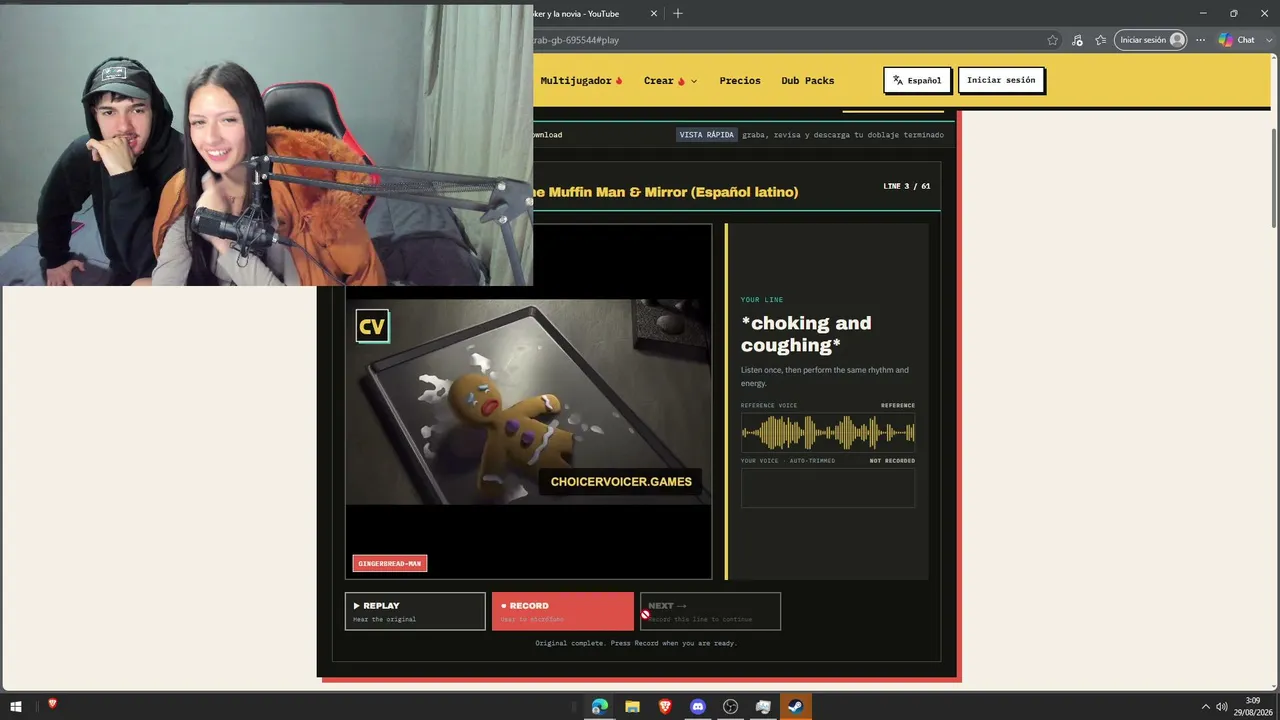Image resolution: width=1280 pixels, height=720 pixels.
Task: Expand the Crear dropdown menu
Action: 670,81
